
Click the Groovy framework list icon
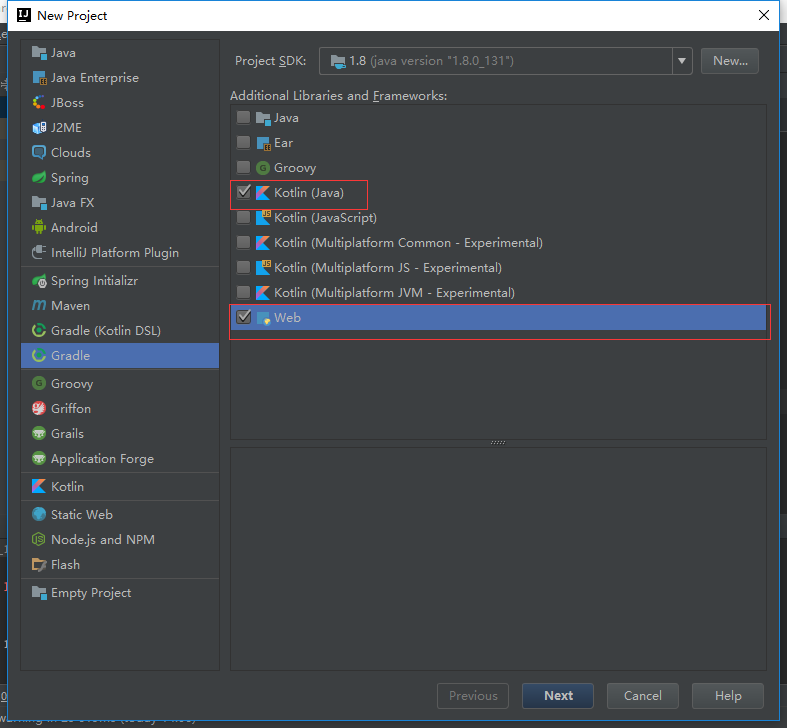[x=263, y=168]
